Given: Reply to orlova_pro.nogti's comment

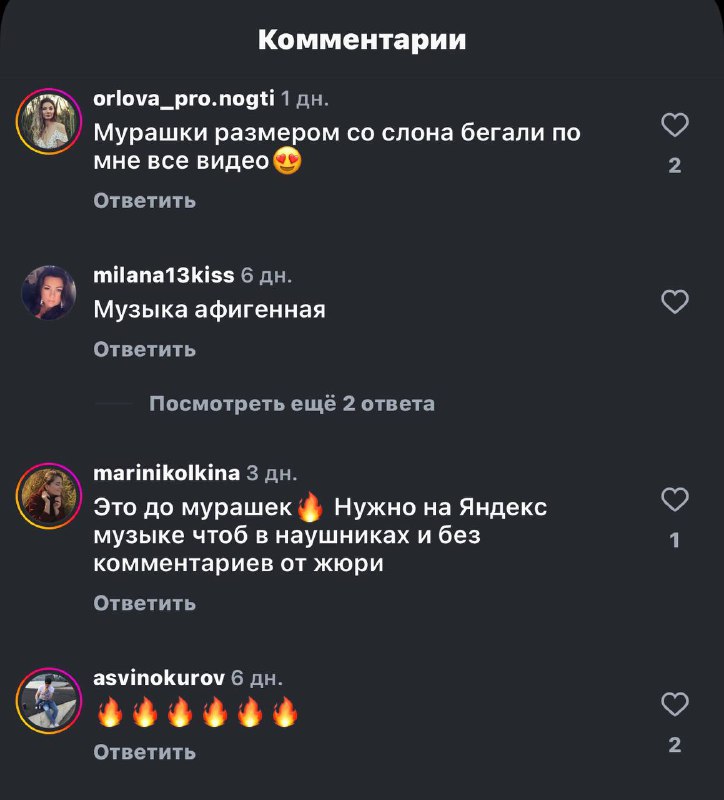Looking at the screenshot, I should [x=144, y=201].
